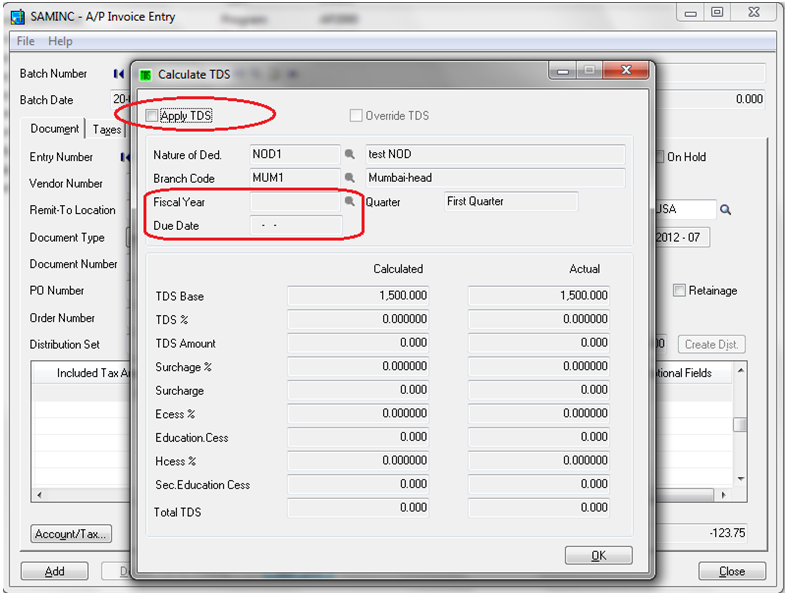Click the Add button
The height and width of the screenshot is (593, 785).
pyautogui.click(x=54, y=571)
